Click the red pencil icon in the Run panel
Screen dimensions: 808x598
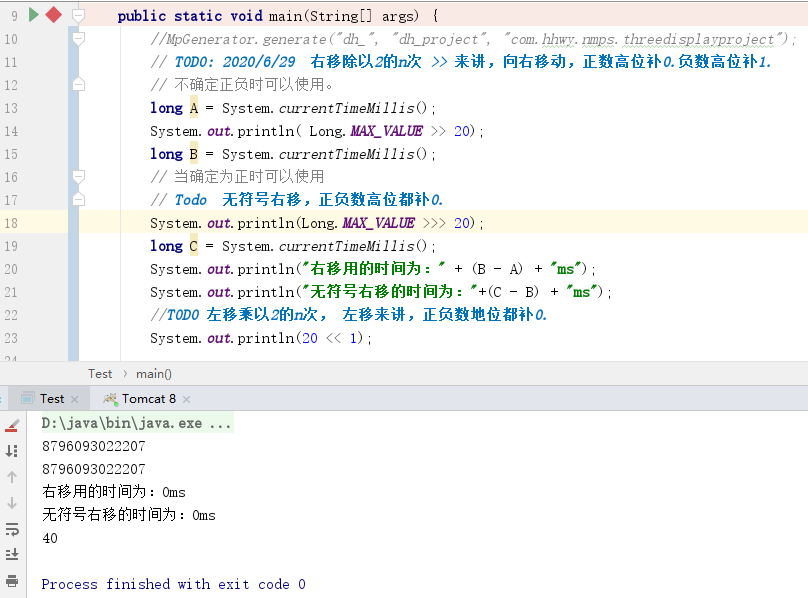point(12,425)
